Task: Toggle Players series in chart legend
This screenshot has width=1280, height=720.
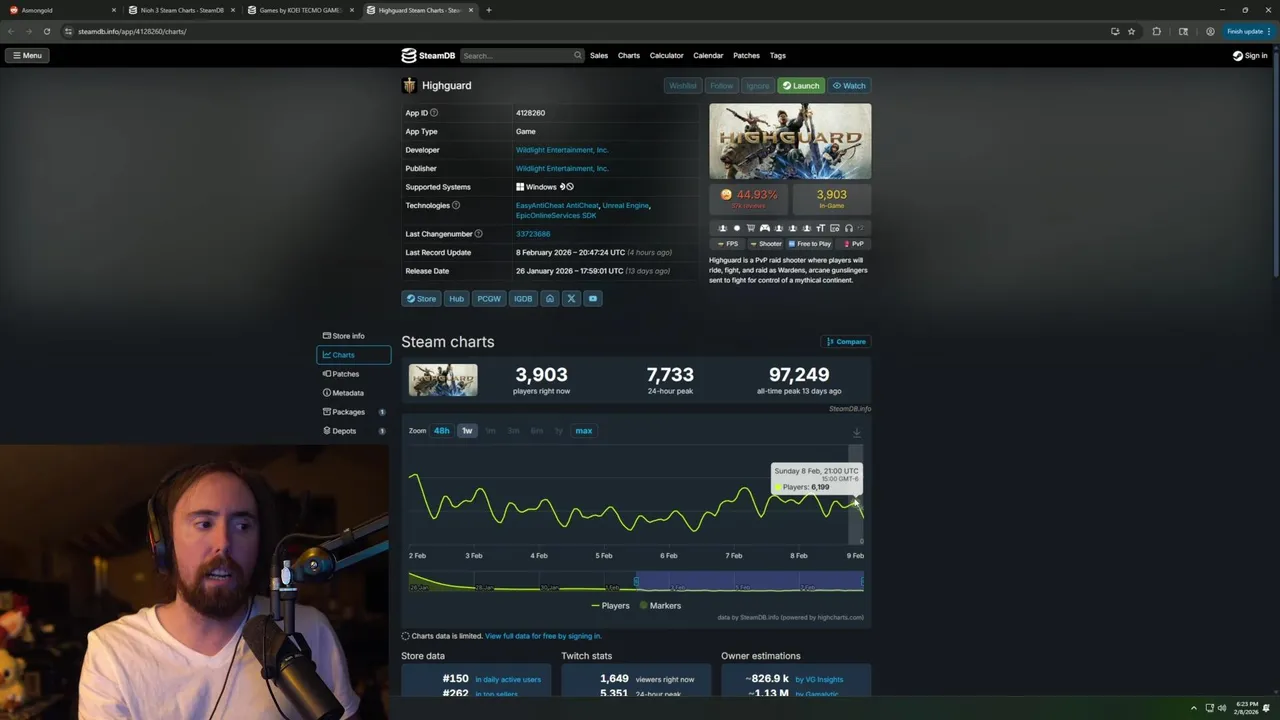Action: pyautogui.click(x=610, y=606)
